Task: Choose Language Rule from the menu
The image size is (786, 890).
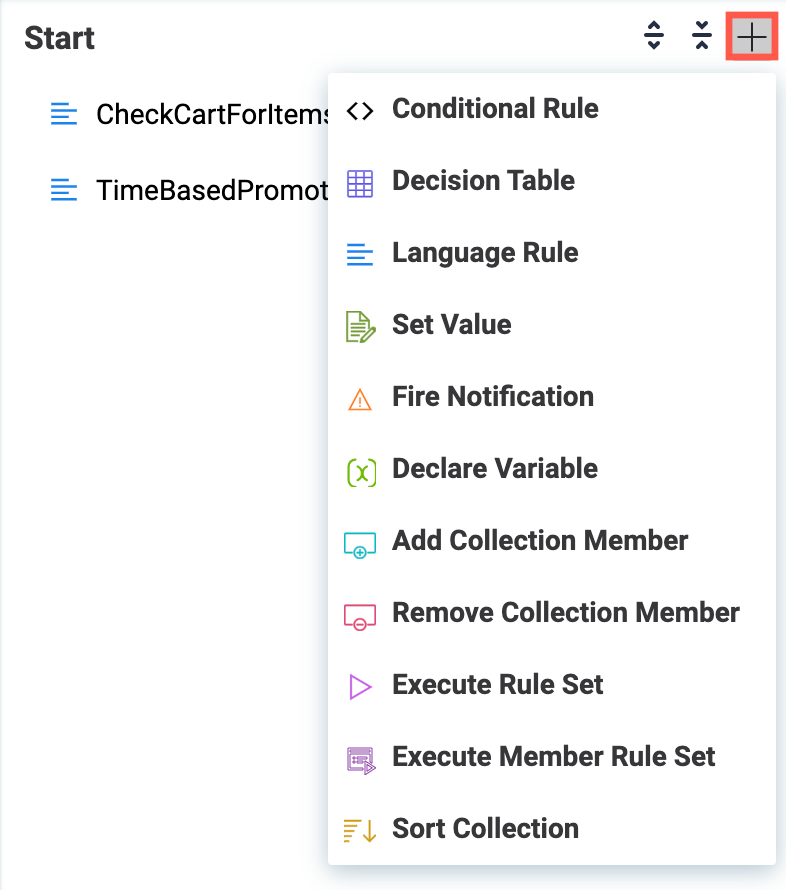Action: [485, 253]
